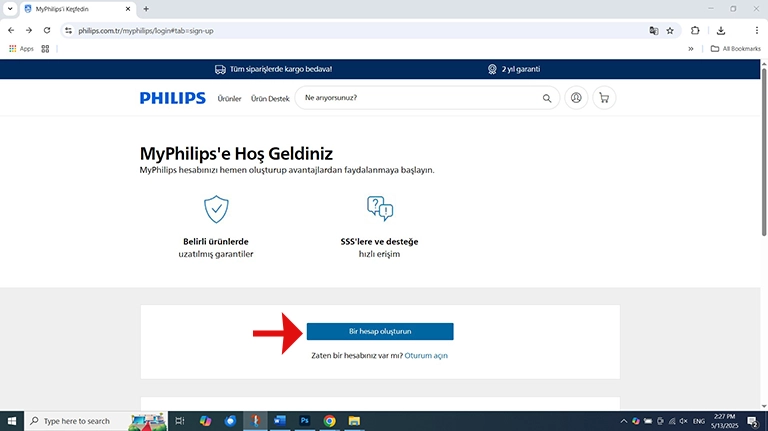768x431 pixels.
Task: Open Chrome from the taskbar
Action: point(330,421)
